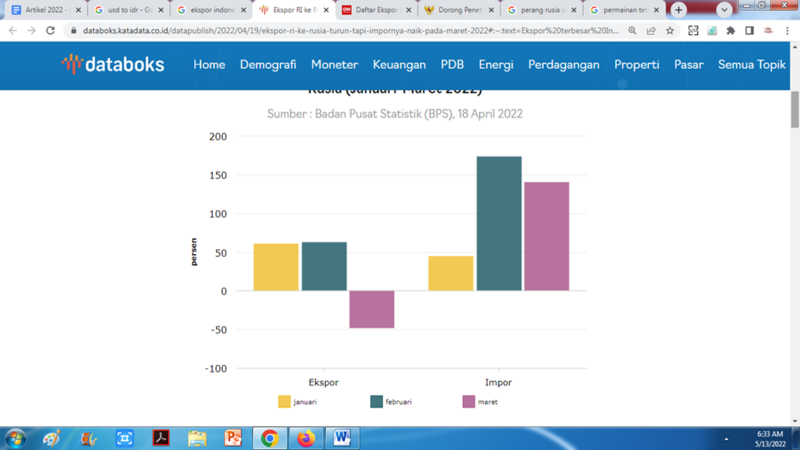Open PowerPoint from the taskbar
Screen dimensions: 800x450
[233, 438]
